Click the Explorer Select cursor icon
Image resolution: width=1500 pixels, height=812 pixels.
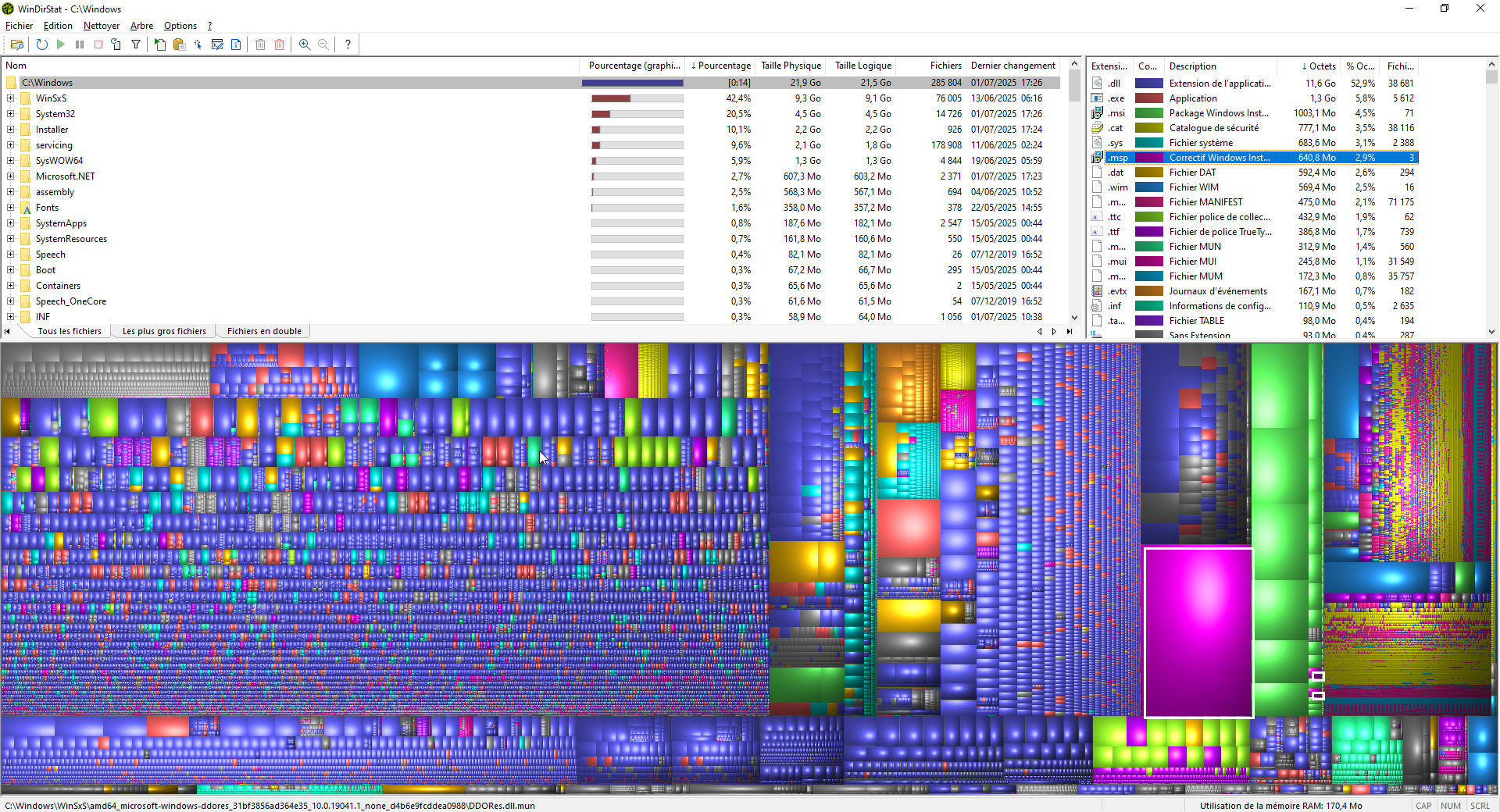[198, 45]
